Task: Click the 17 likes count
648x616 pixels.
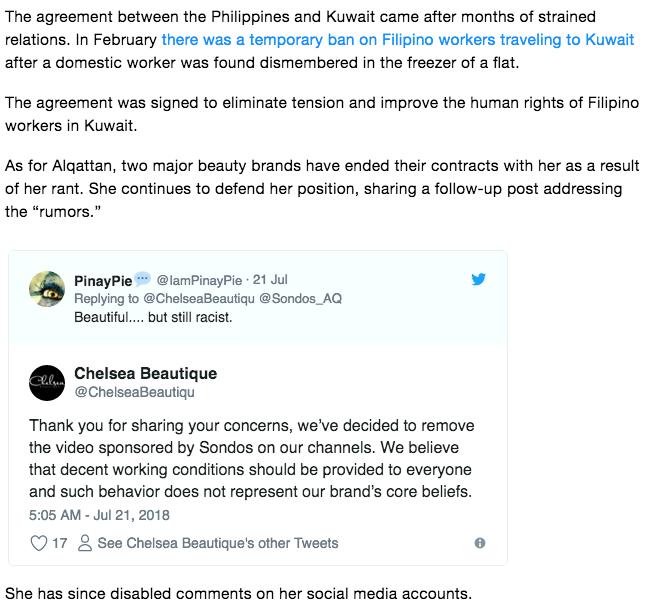Action: (60, 543)
